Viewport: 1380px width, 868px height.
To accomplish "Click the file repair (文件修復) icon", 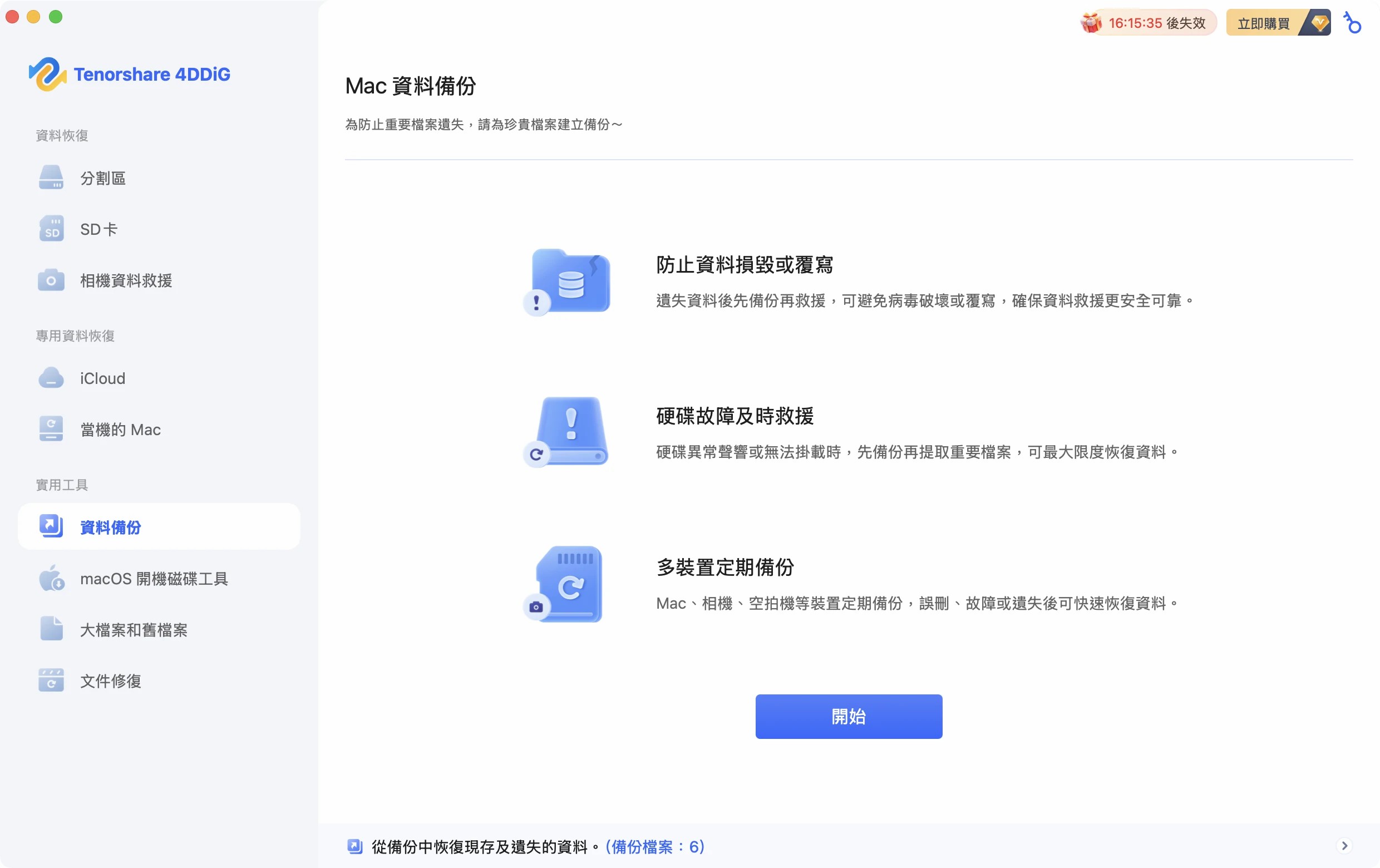I will point(51,680).
